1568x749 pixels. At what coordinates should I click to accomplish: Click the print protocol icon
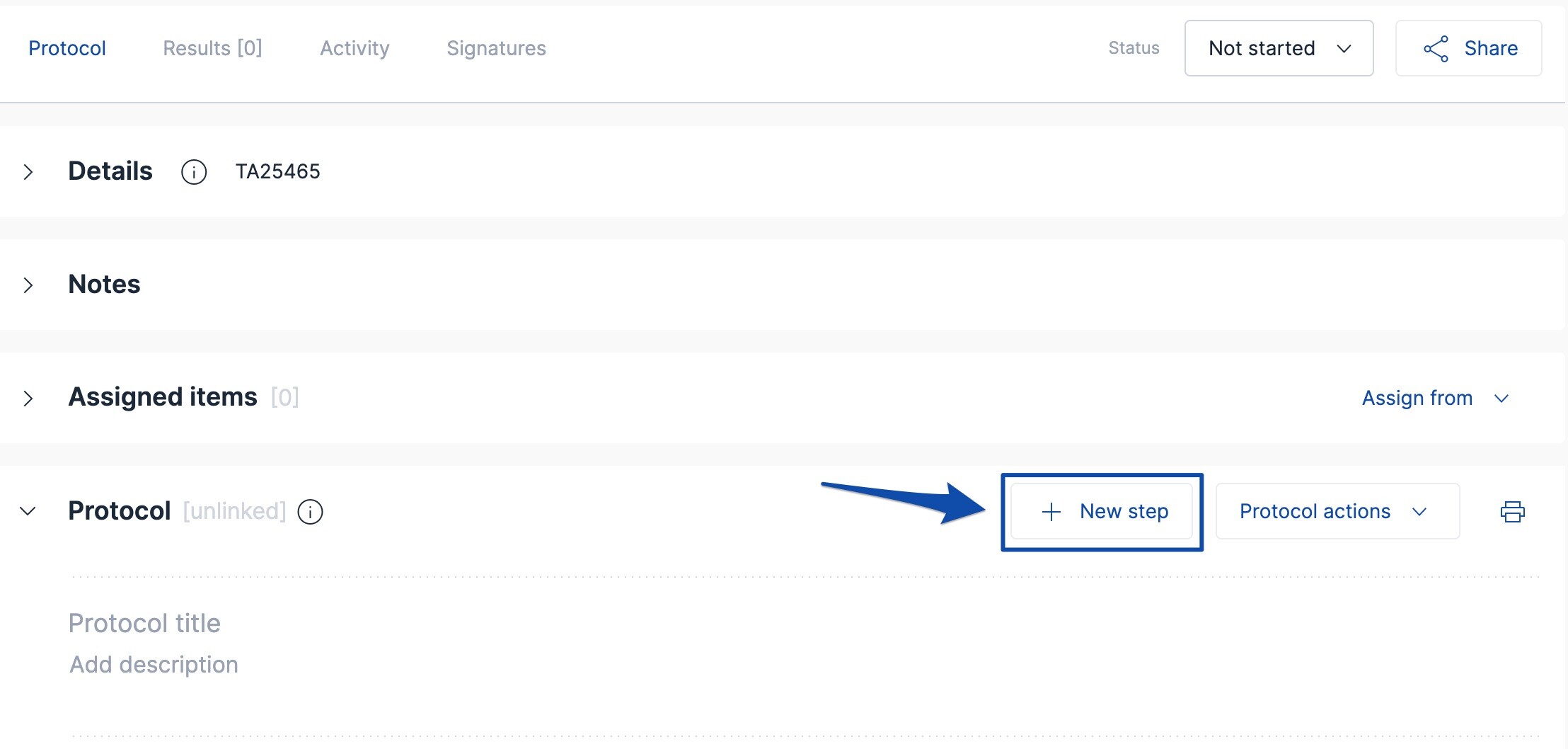click(1513, 511)
